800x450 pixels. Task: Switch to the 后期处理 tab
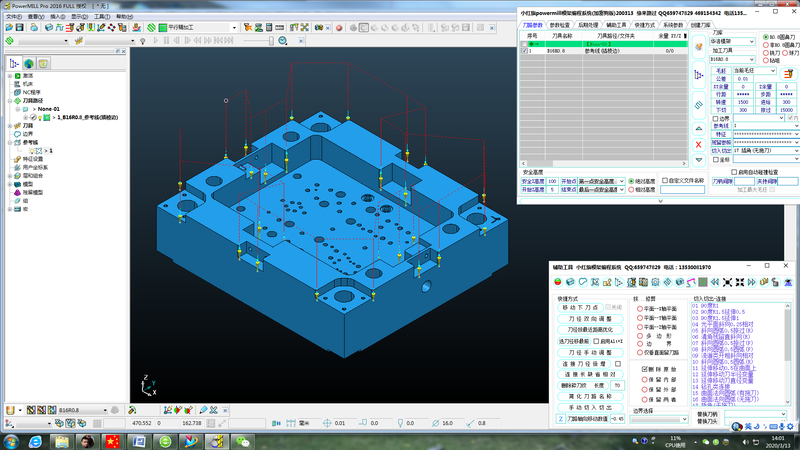pos(588,25)
